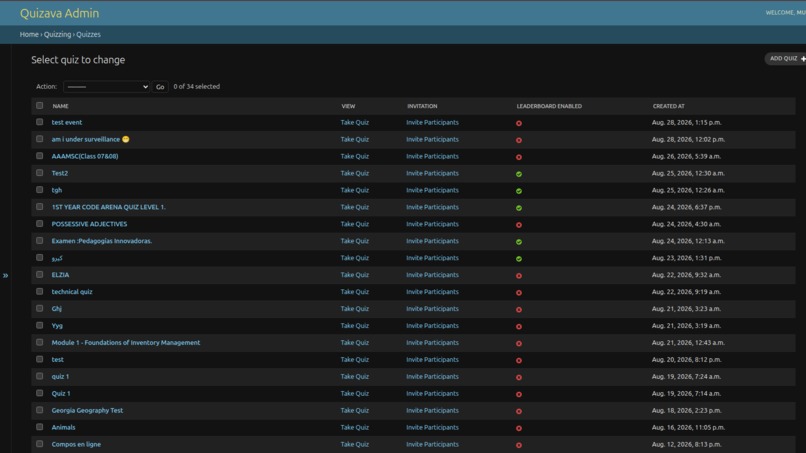Tick the checkbox for technical quiz
Viewport: 806px width, 453px height.
[40, 292]
